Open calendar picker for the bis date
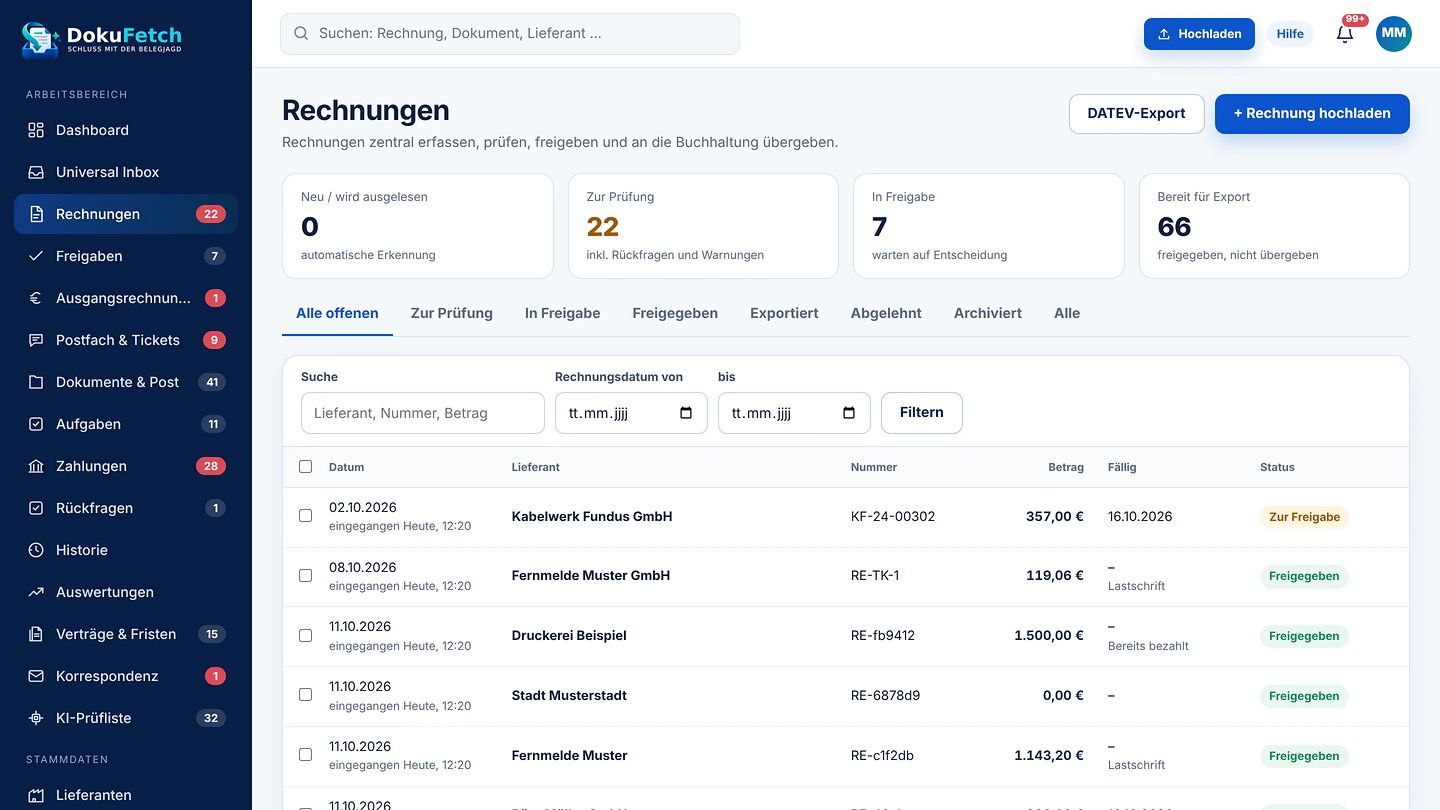This screenshot has height=810, width=1440. (x=849, y=413)
